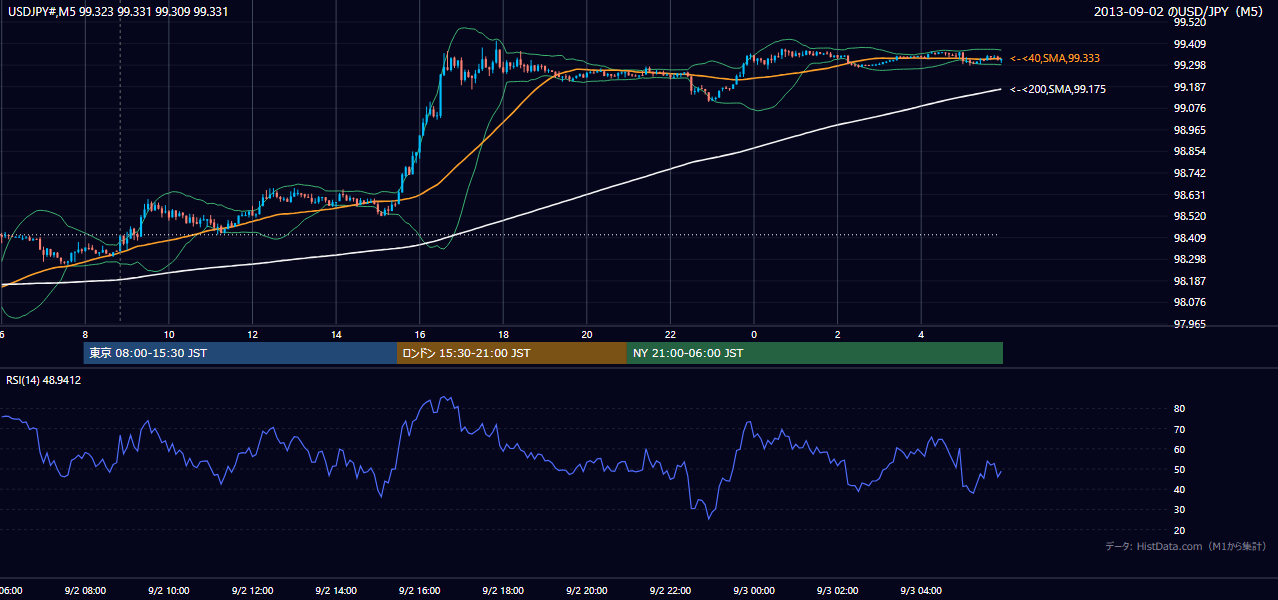
Task: Click the NY 21:00-06:00 JST session bar
Action: (x=815, y=353)
